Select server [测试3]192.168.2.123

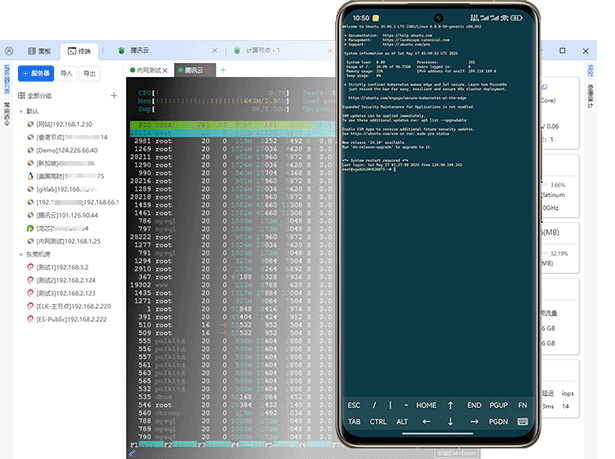pos(61,293)
